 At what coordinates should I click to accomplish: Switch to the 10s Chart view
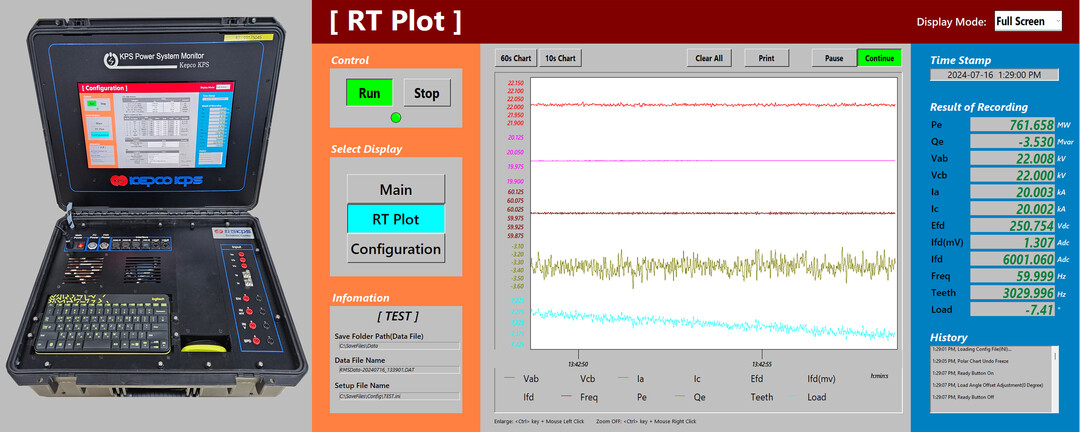[x=560, y=58]
